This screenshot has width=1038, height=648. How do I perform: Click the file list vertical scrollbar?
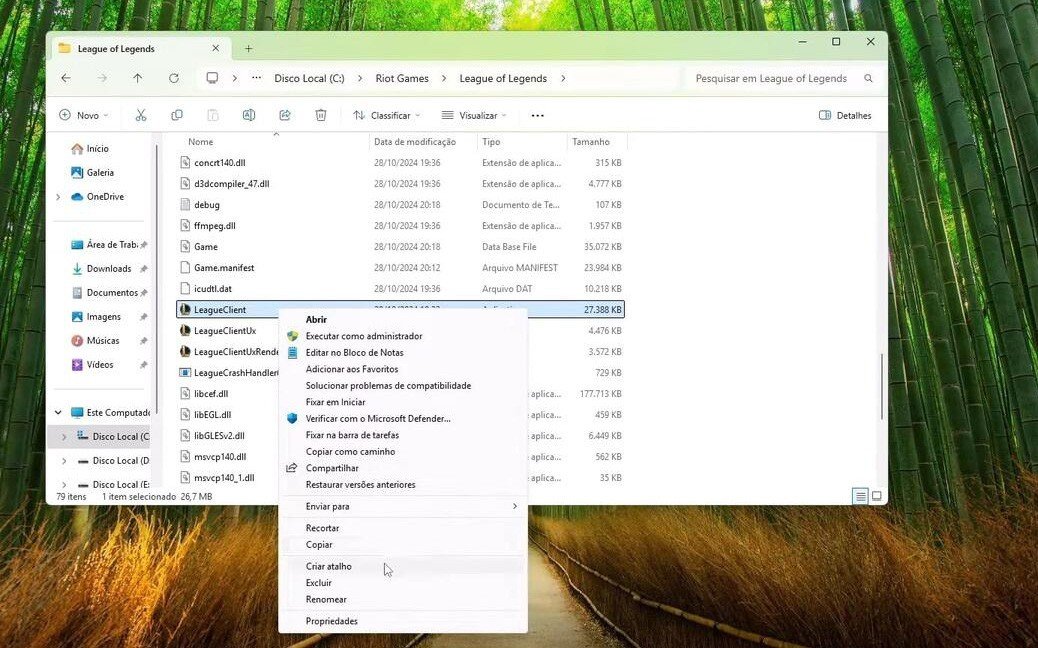(881, 387)
